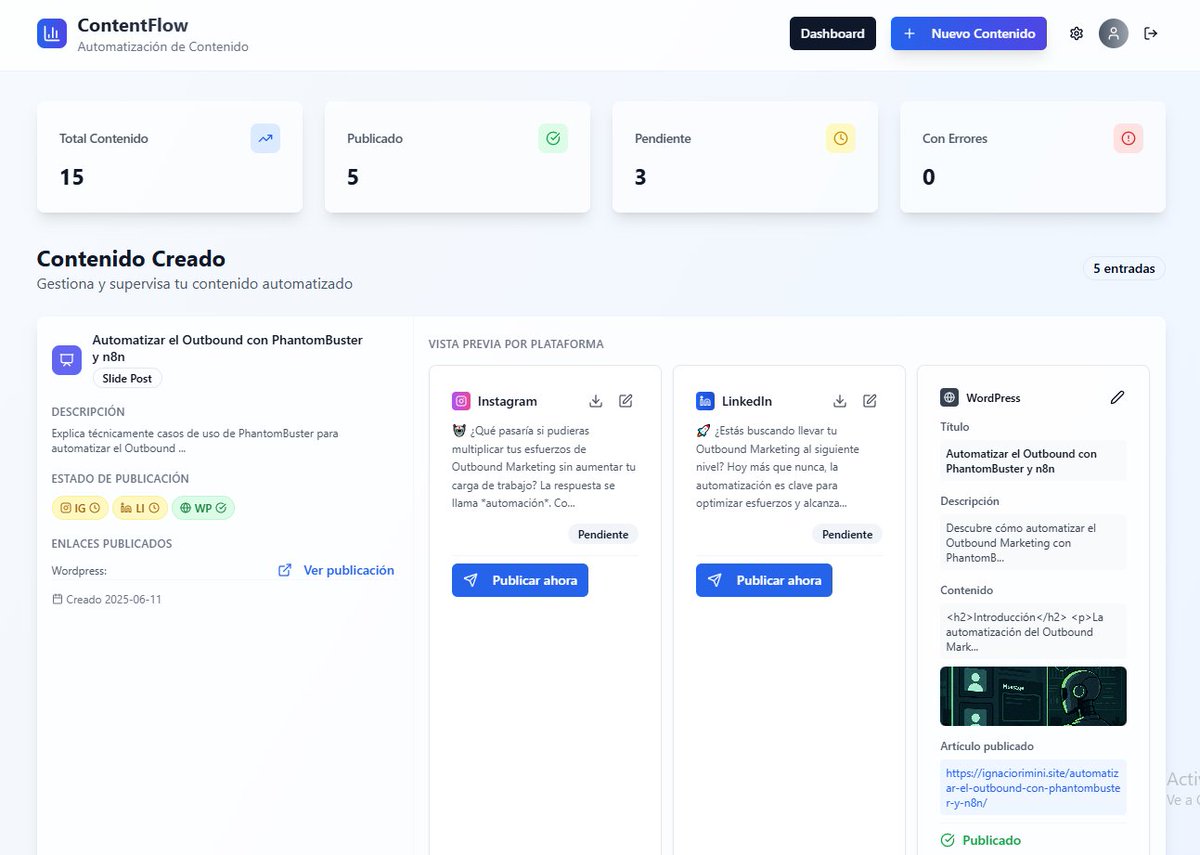Publish the LinkedIn post now
The width and height of the screenshot is (1200, 855).
(764, 580)
